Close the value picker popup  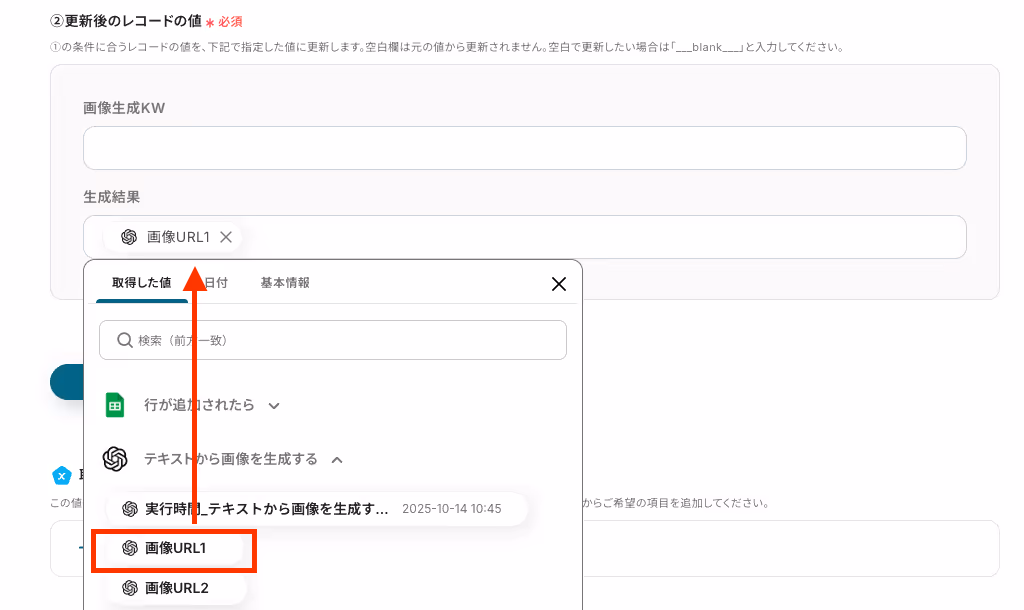(558, 284)
